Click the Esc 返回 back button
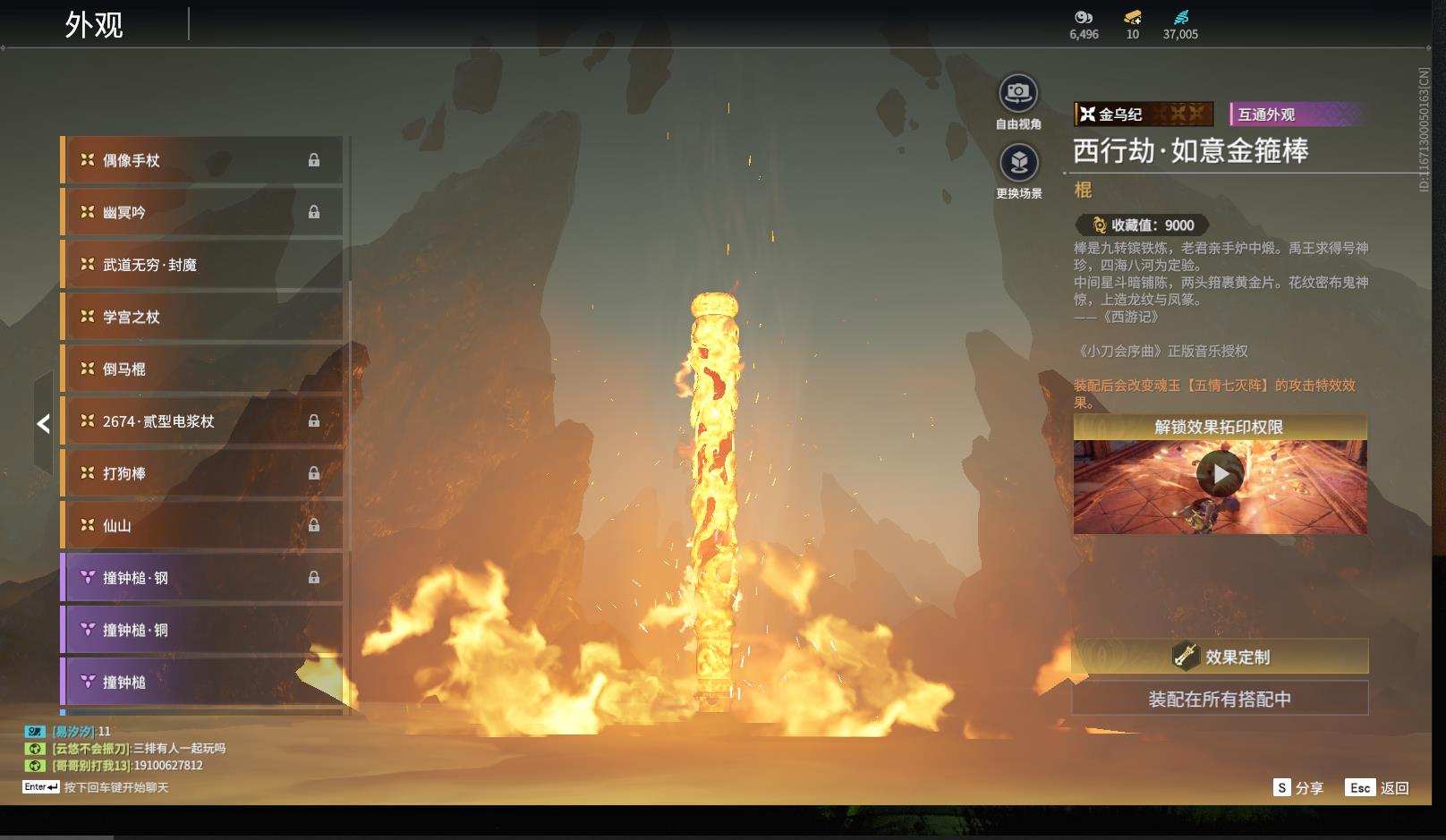1446x840 pixels. (1377, 788)
